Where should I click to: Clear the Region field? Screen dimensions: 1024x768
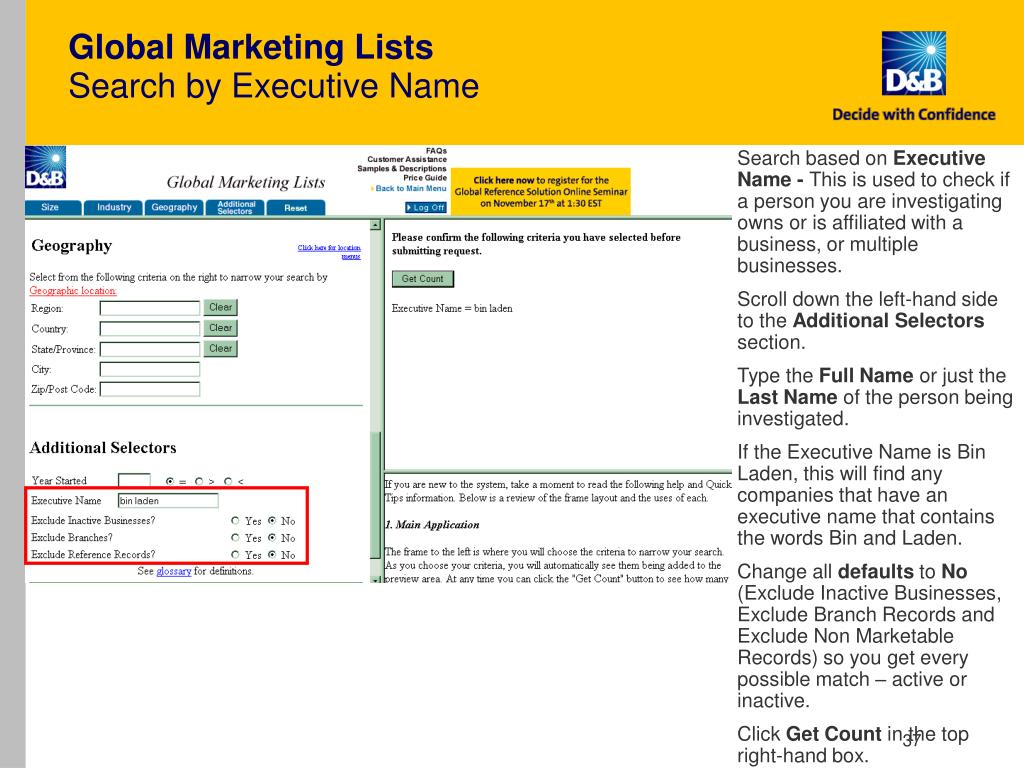[x=220, y=308]
